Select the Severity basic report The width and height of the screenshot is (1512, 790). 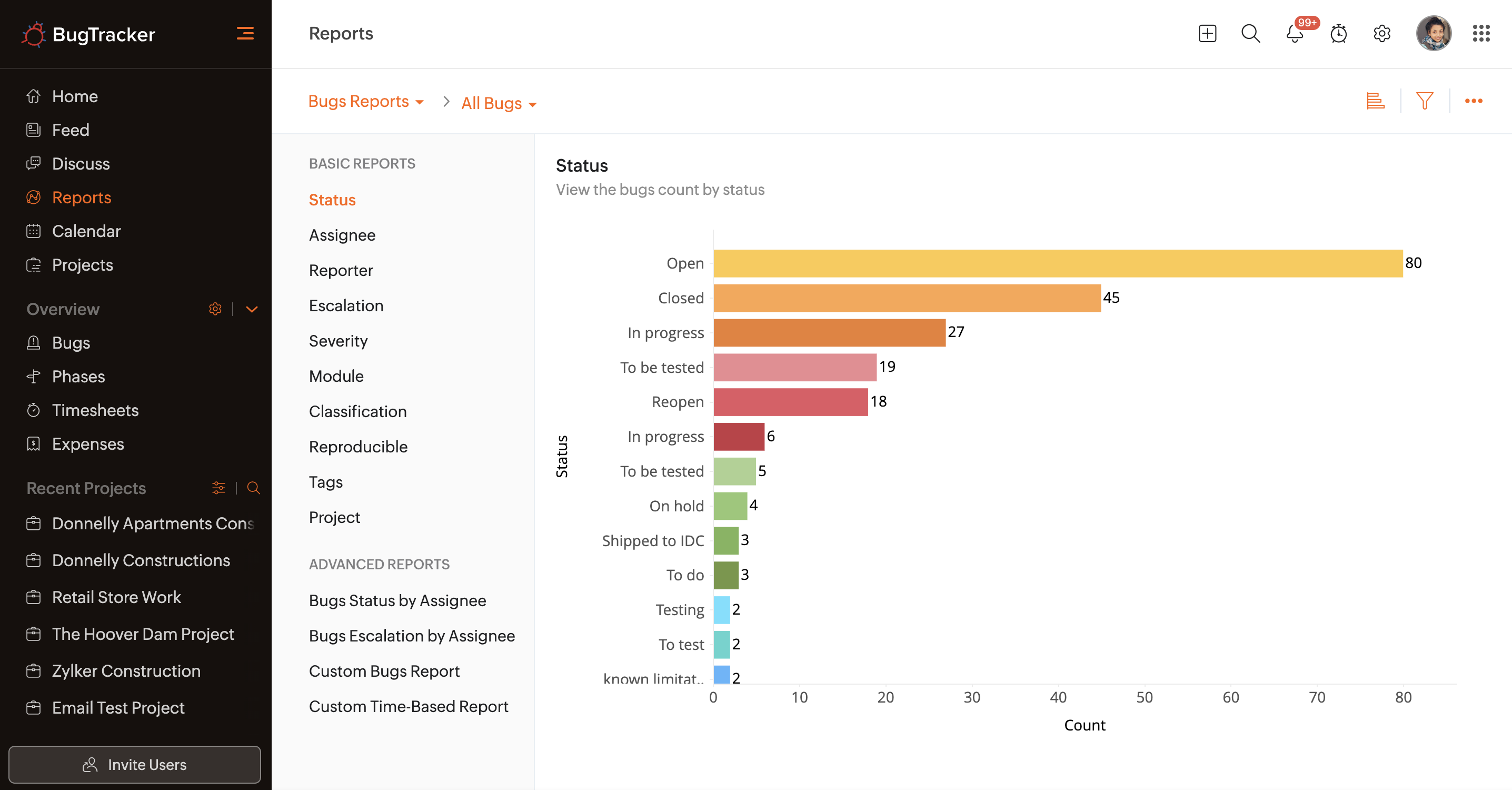338,341
